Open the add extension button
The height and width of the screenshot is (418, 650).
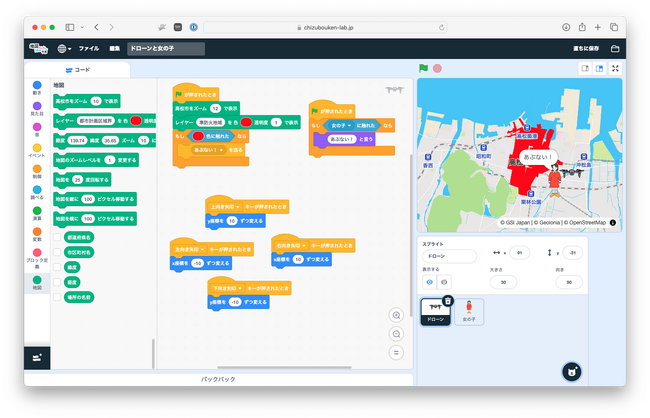pos(37,357)
